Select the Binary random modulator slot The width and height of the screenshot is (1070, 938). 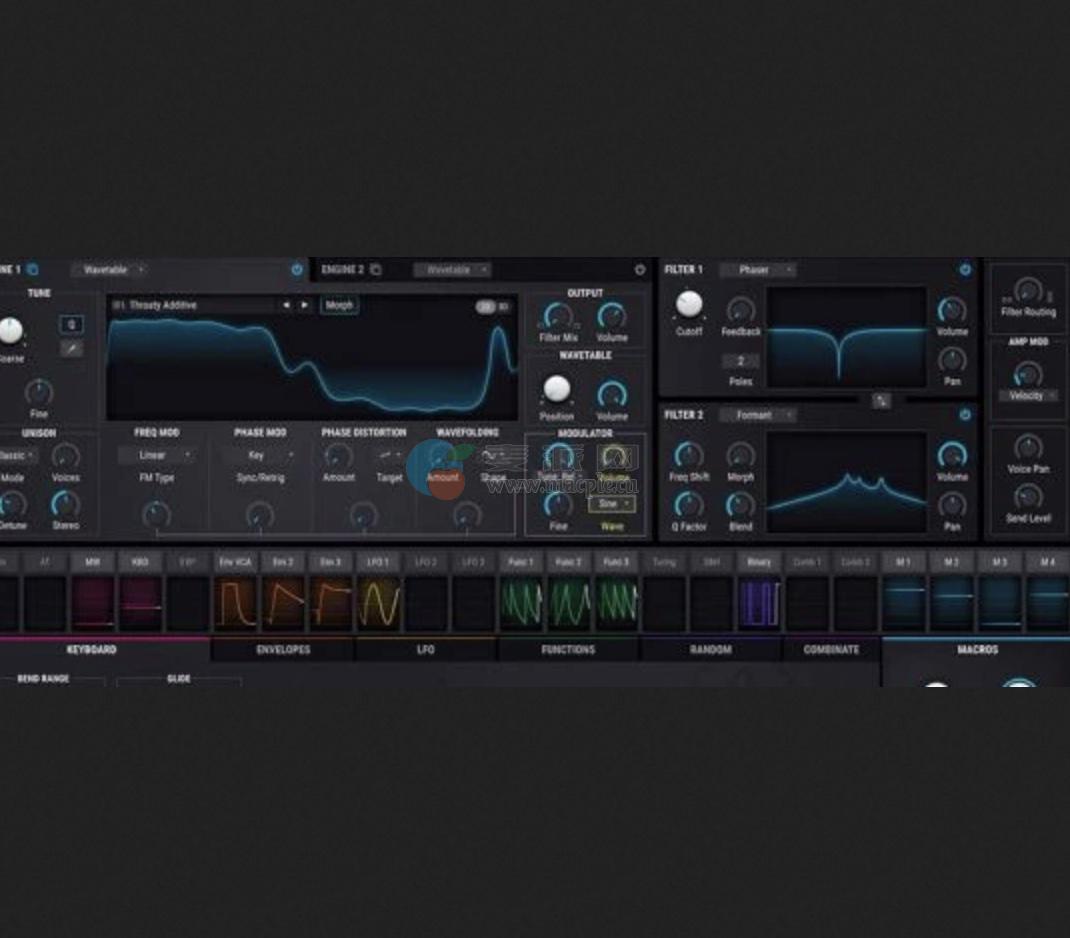pyautogui.click(x=759, y=562)
